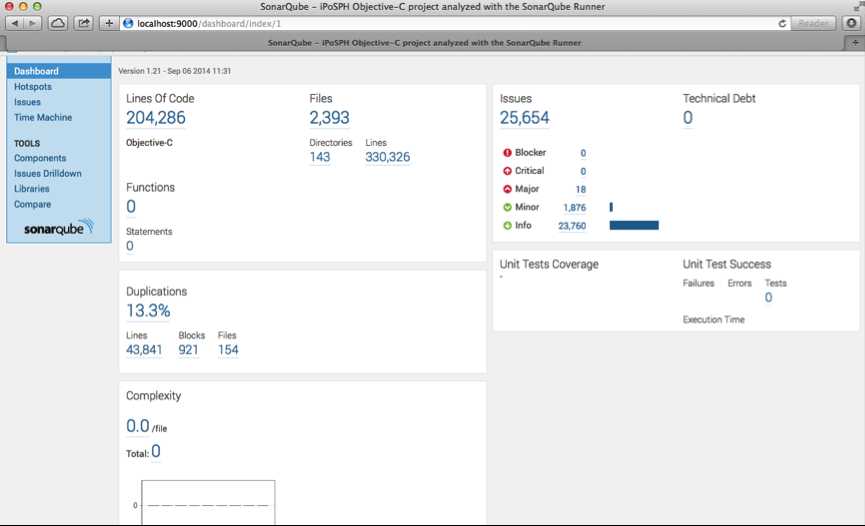Click the Info issues count 23,760
The width and height of the screenshot is (865, 526).
click(x=572, y=226)
